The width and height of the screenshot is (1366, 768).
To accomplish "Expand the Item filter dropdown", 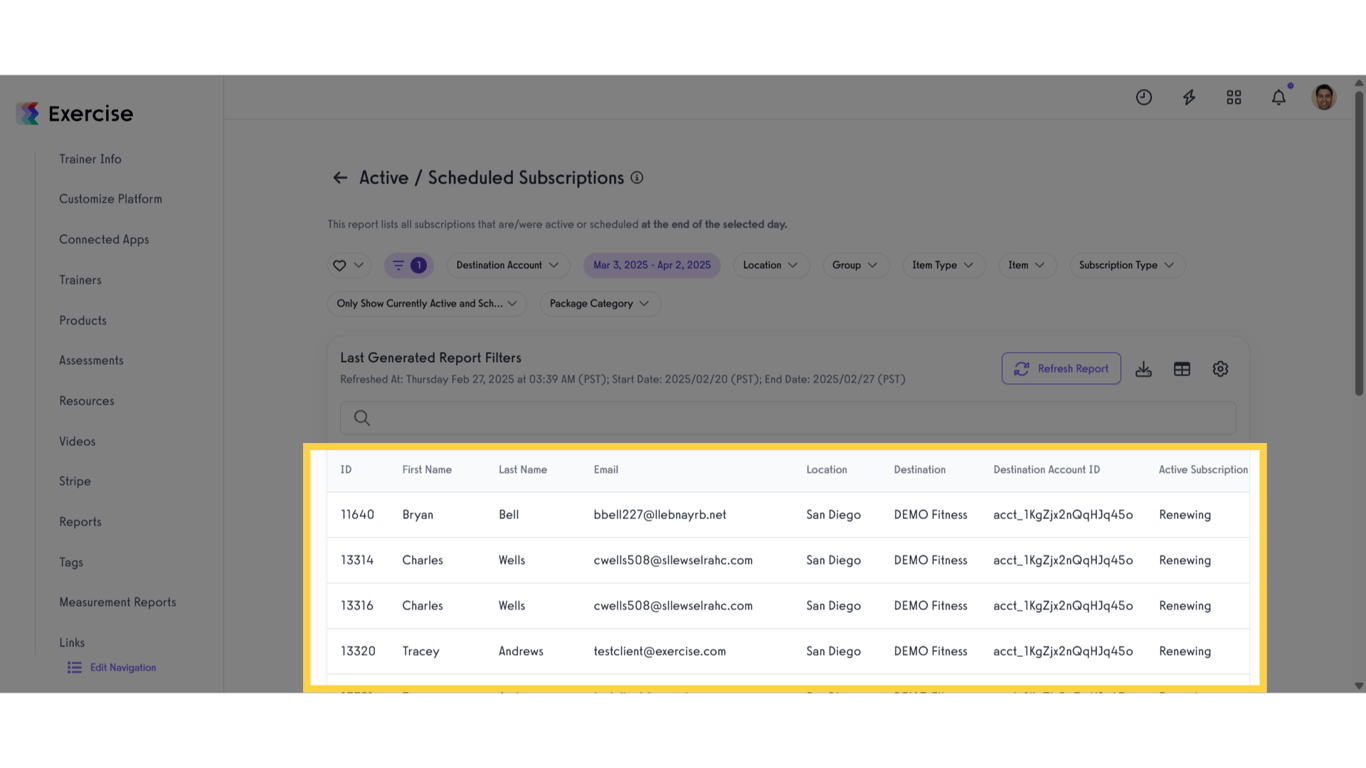I will click(1026, 265).
